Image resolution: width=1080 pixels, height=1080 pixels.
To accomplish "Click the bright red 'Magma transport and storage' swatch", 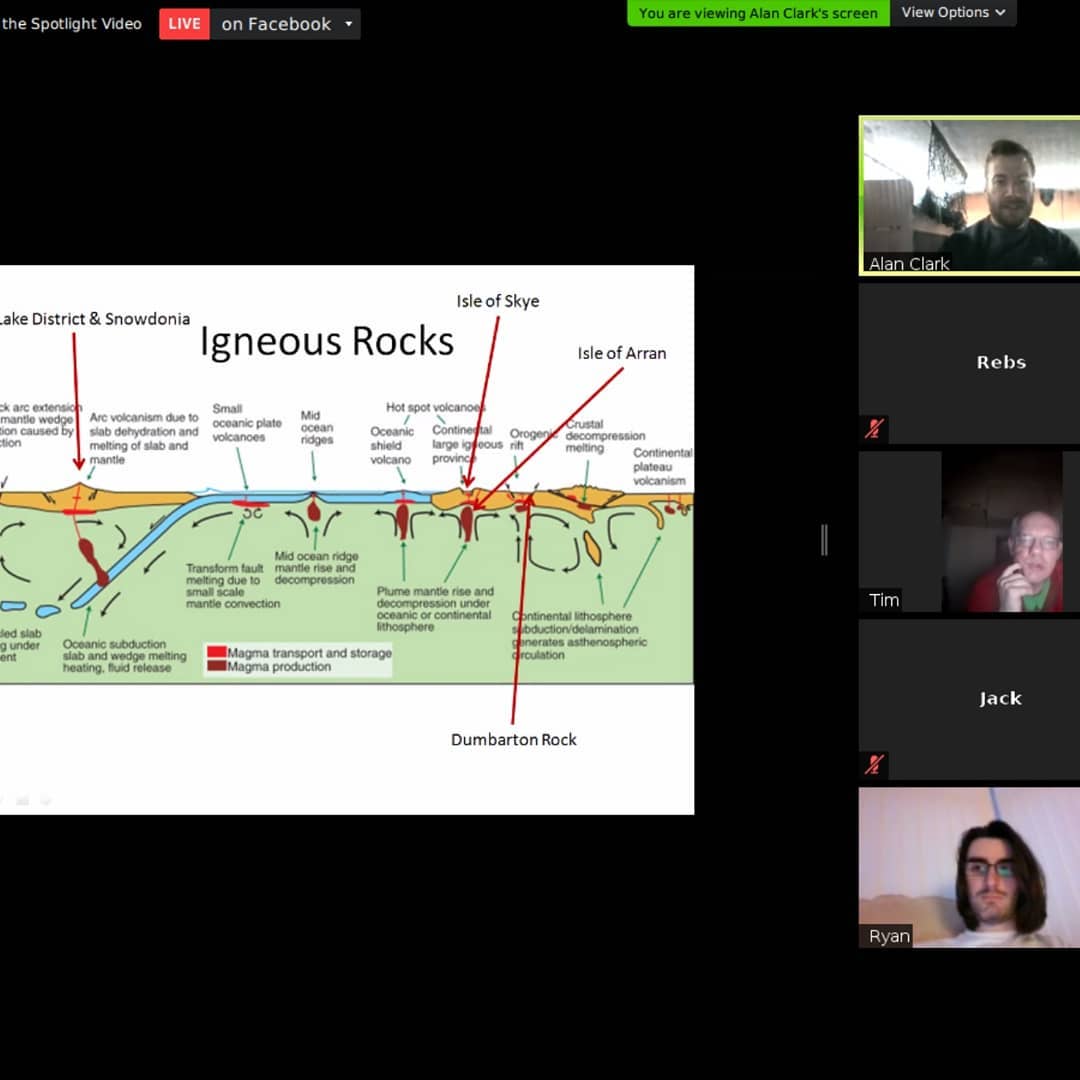I will point(216,652).
